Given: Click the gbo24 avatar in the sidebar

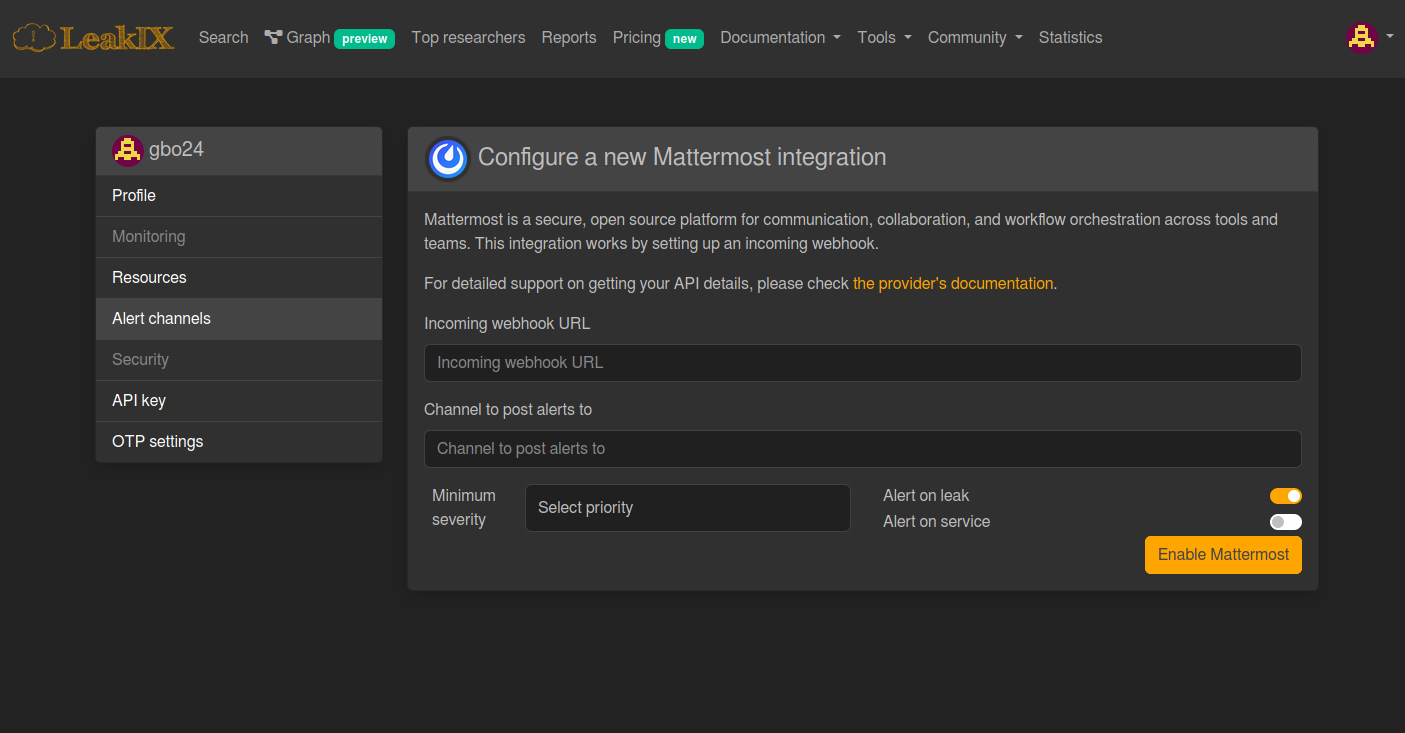Looking at the screenshot, I should click(x=128, y=150).
